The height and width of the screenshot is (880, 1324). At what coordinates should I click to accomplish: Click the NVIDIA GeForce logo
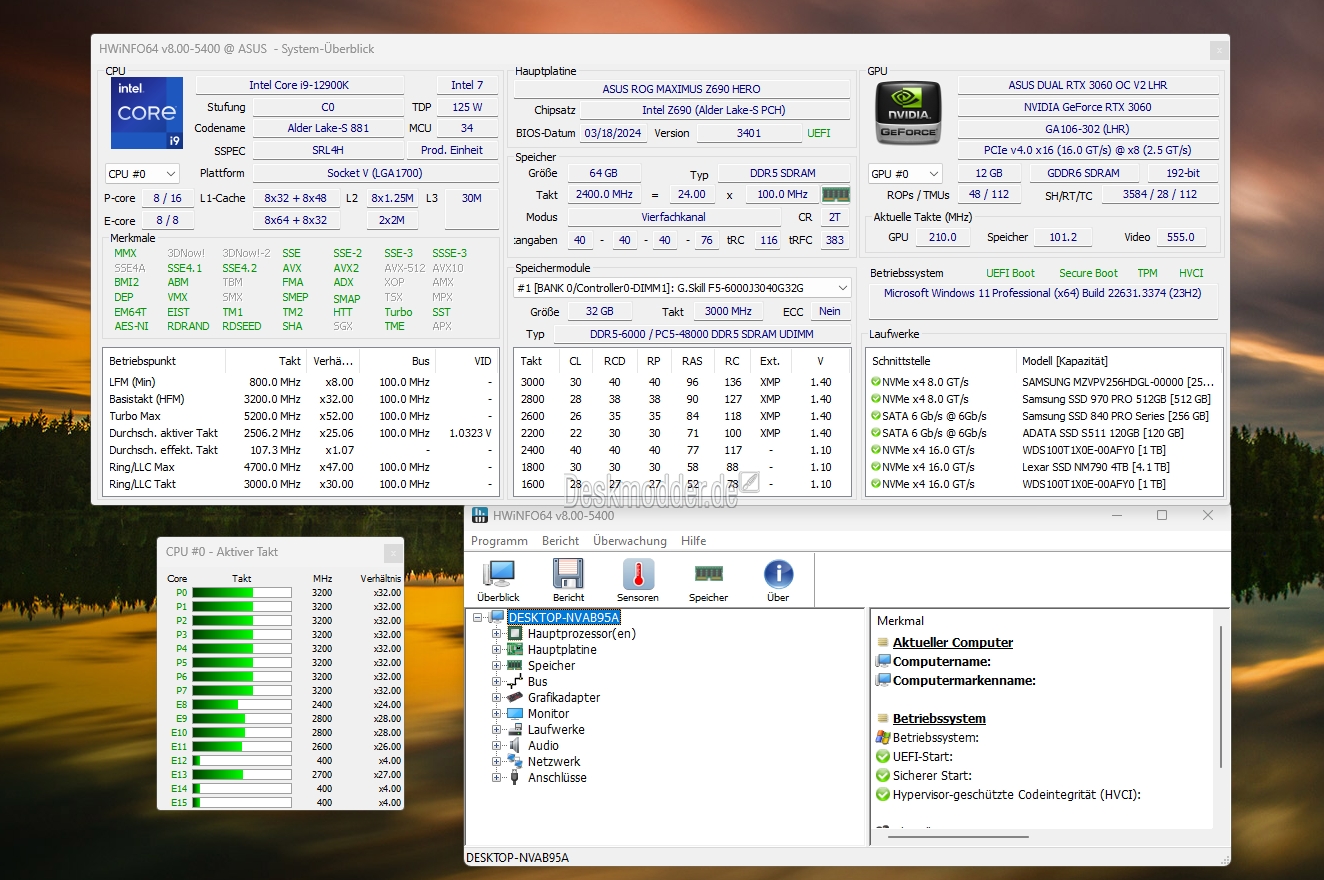coord(908,113)
